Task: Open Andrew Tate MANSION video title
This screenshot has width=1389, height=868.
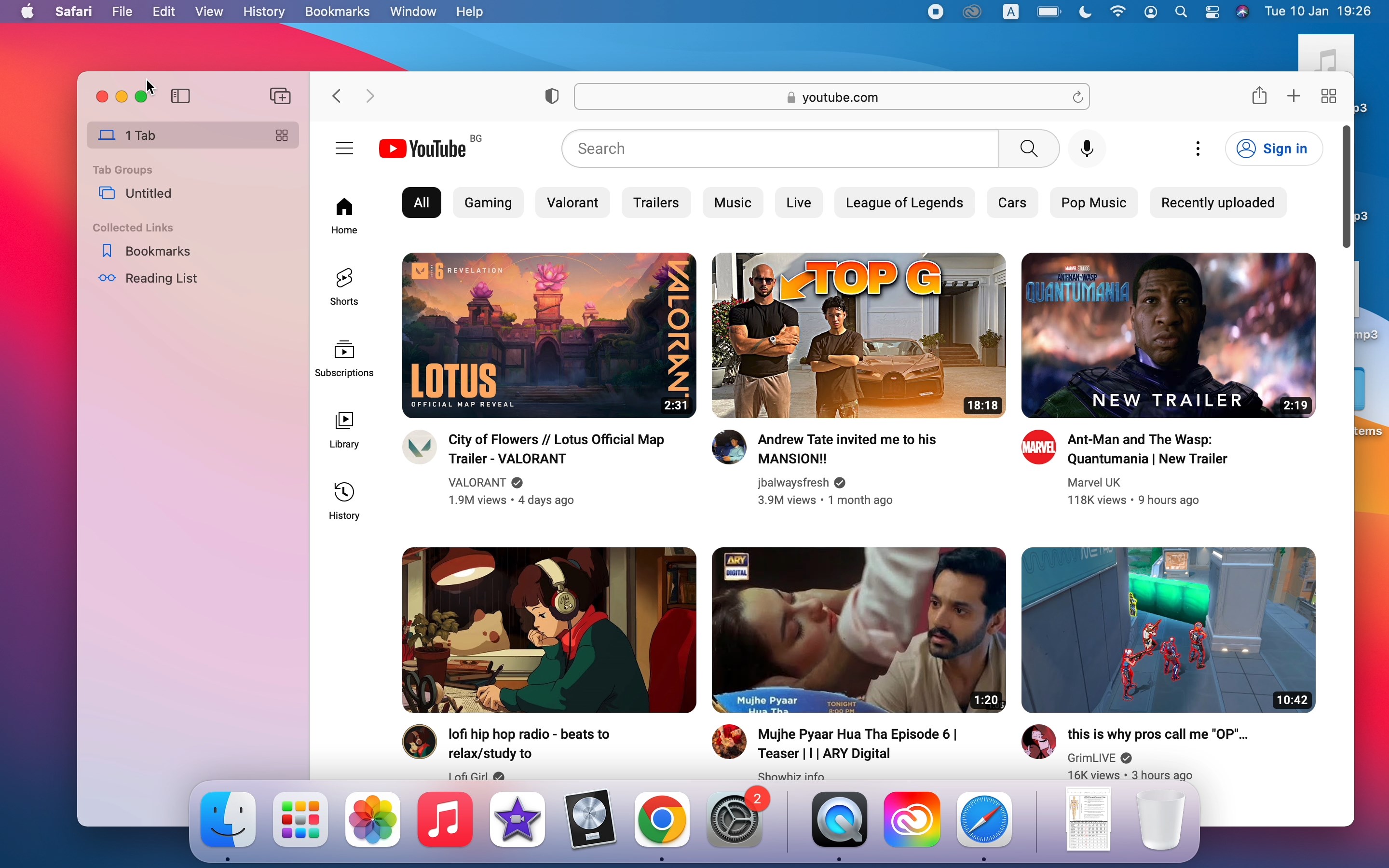Action: click(847, 449)
